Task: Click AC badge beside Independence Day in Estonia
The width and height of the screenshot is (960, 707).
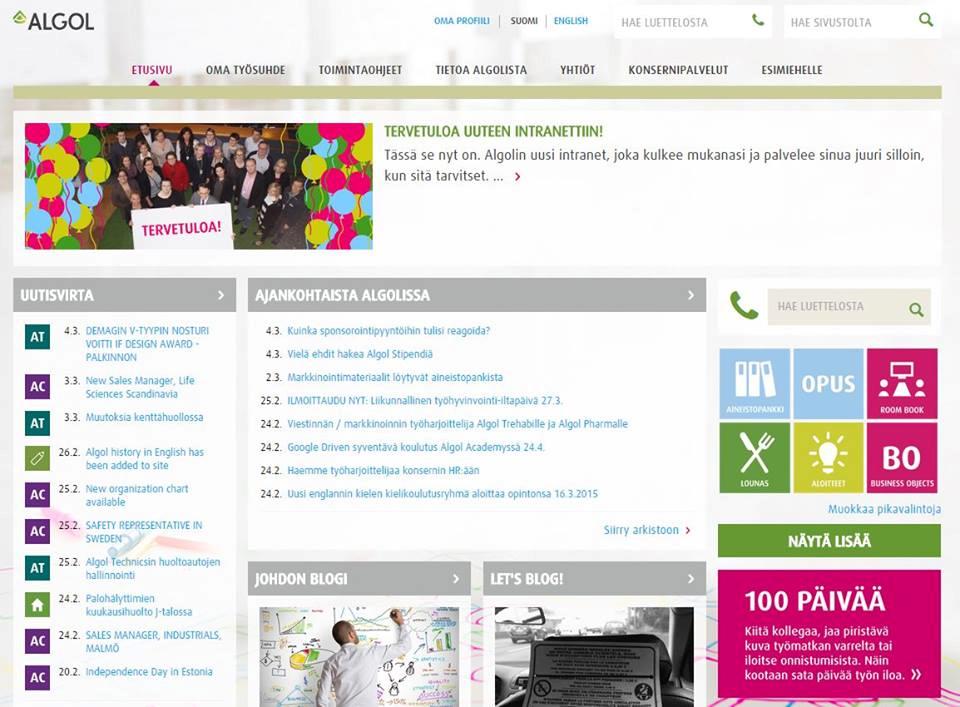Action: pos(37,678)
